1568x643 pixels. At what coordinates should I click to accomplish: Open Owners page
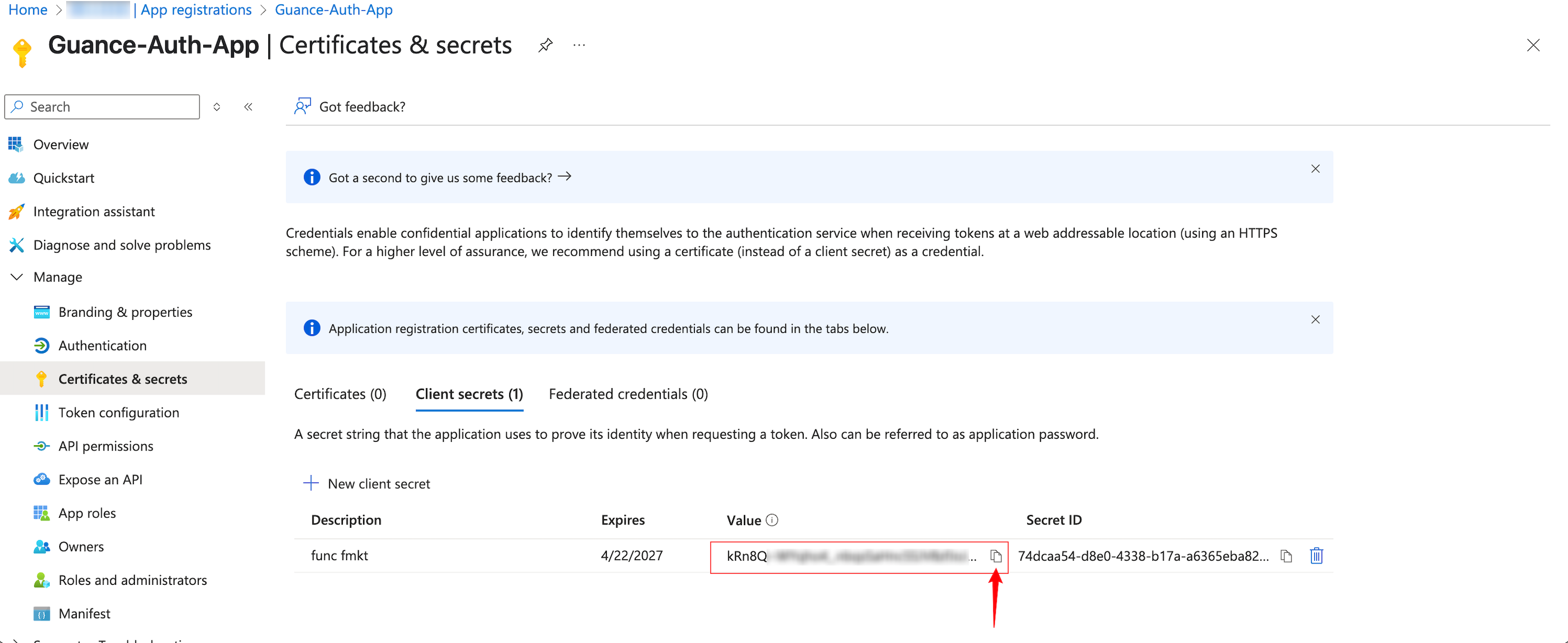[81, 546]
